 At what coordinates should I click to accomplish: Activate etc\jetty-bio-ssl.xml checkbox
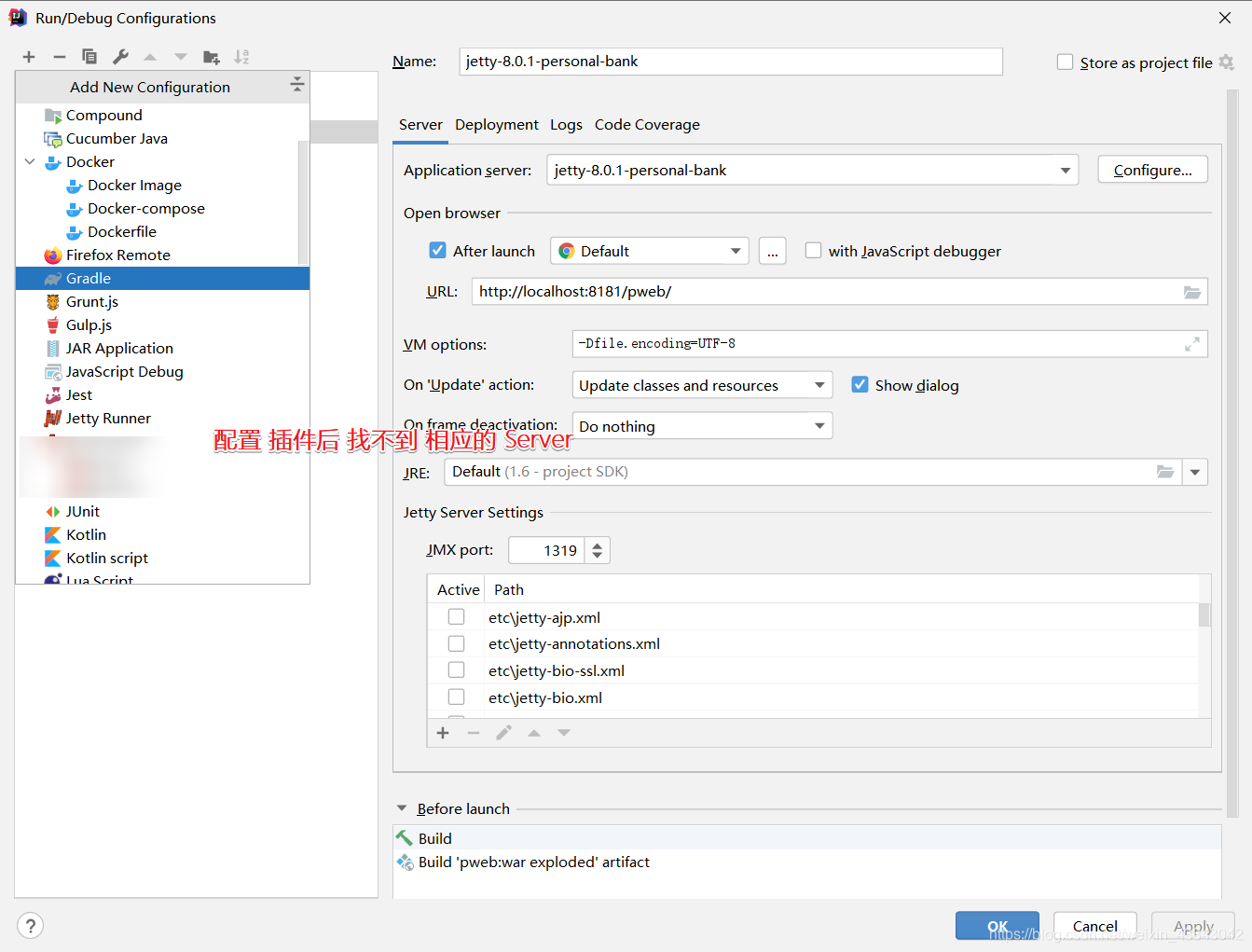point(456,670)
